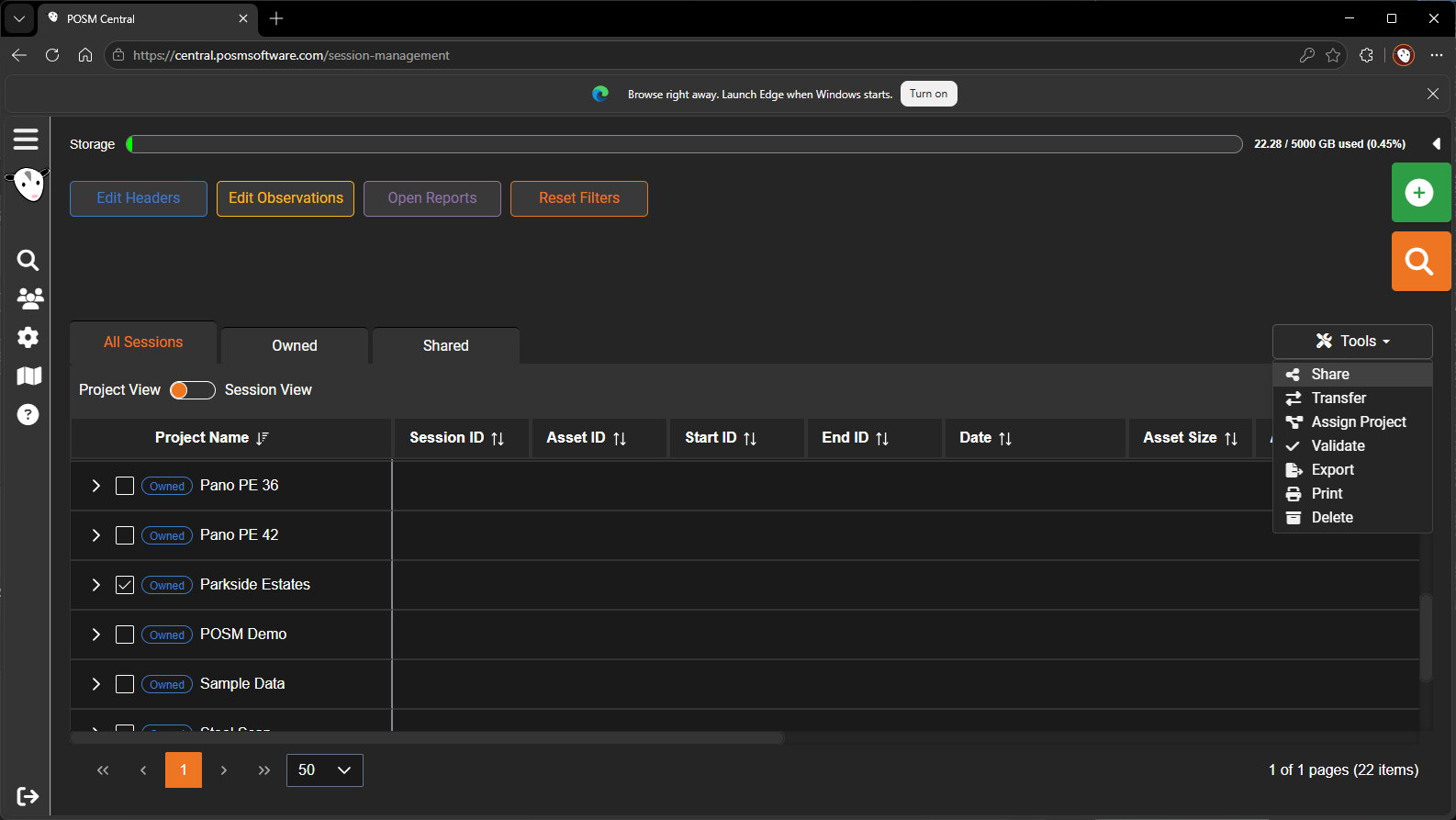Open settings gear in the sidebar
The image size is (1456, 820).
(x=28, y=337)
